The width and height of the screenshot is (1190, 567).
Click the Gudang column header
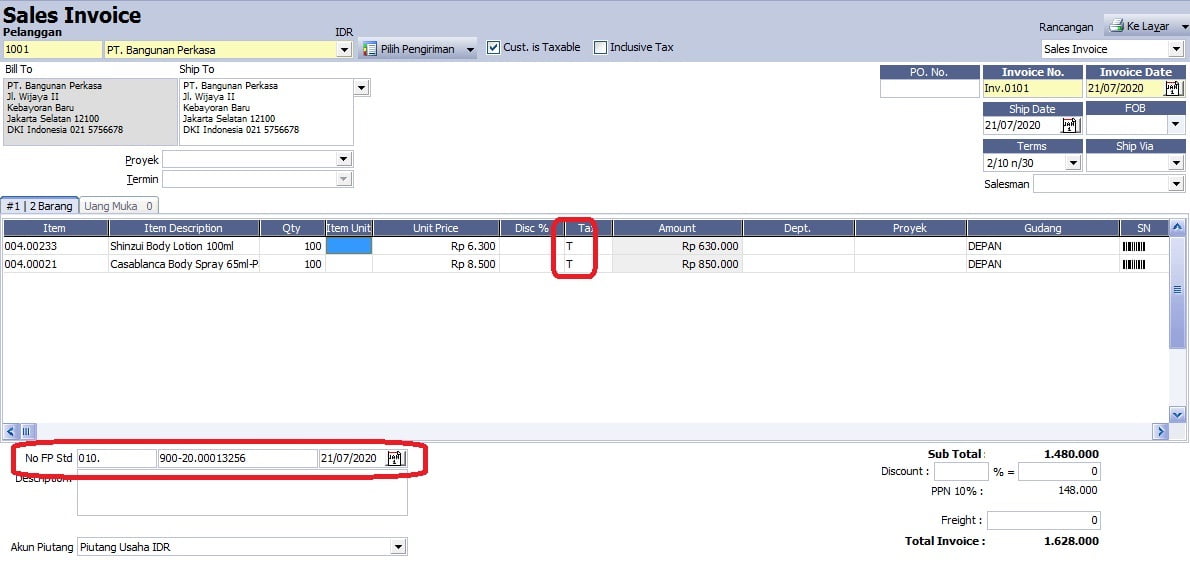point(1043,228)
